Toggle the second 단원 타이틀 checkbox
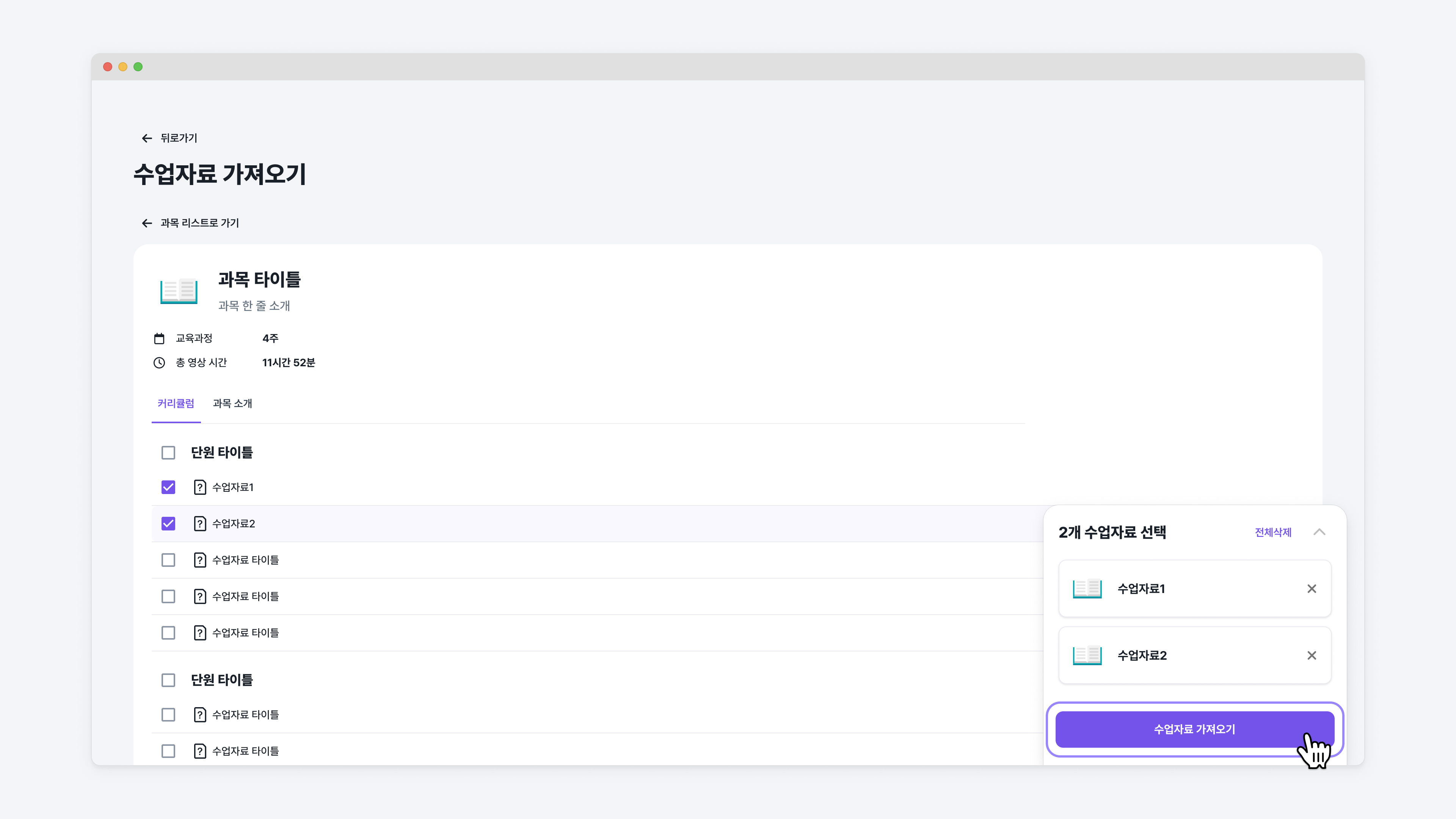The image size is (1456, 819). [x=168, y=680]
